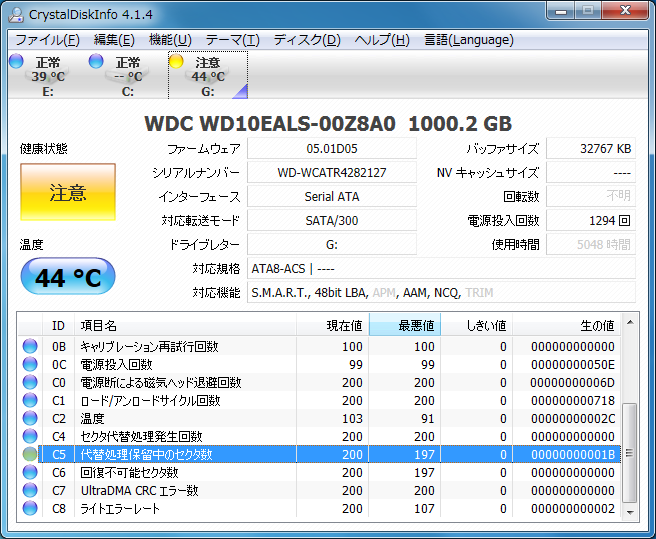Click the 最悪値 column header
The width and height of the screenshot is (656, 539).
(405, 326)
